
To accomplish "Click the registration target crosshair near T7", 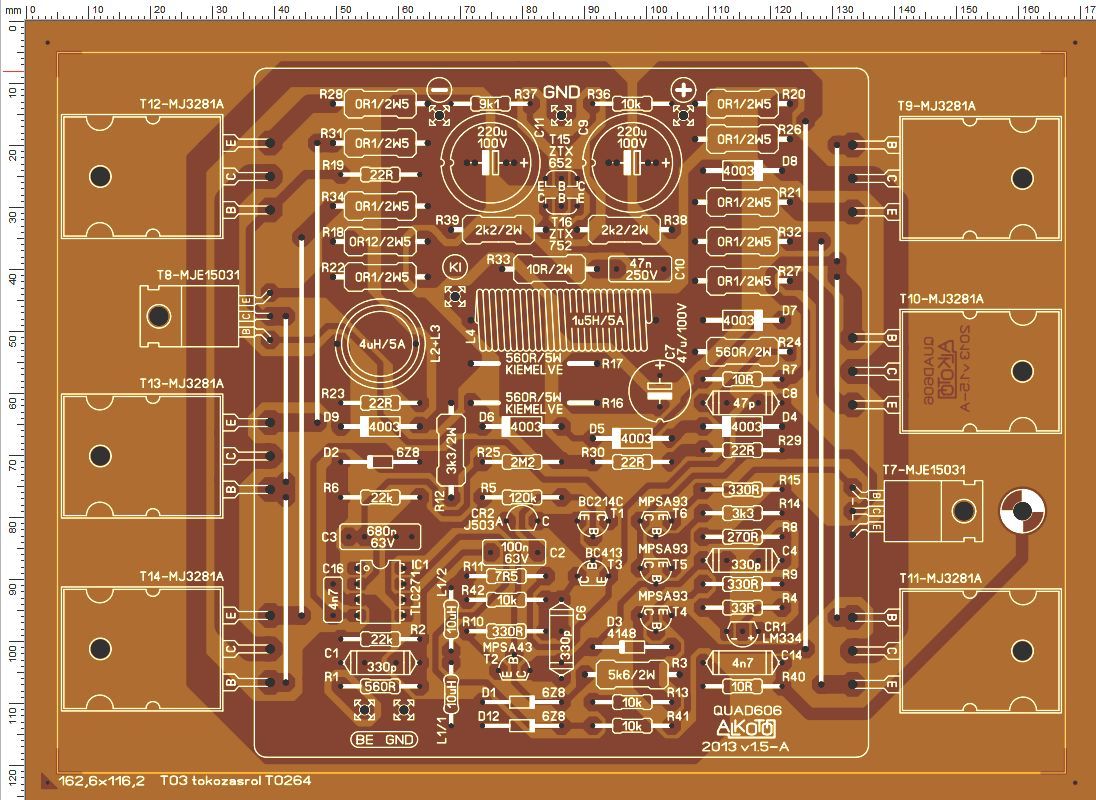I will (1021, 511).
